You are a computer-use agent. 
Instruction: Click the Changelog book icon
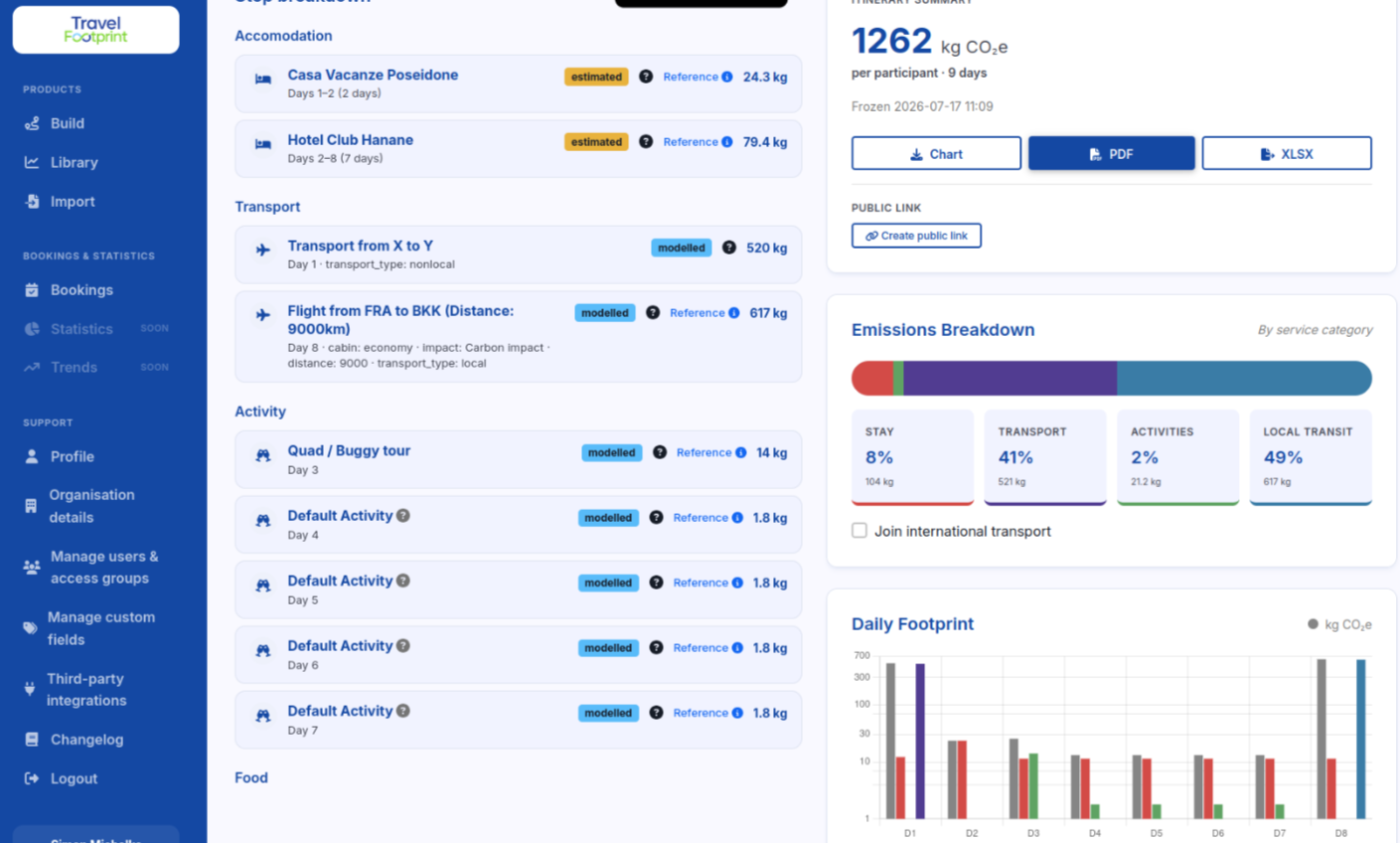32,740
